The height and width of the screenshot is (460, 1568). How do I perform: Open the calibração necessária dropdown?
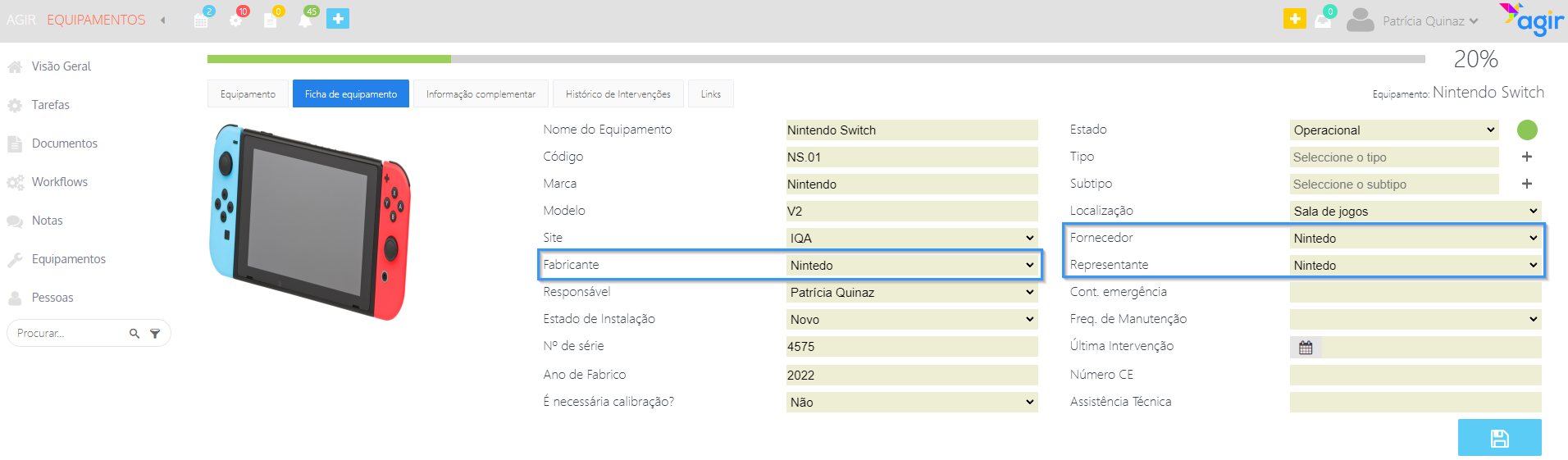pyautogui.click(x=912, y=402)
